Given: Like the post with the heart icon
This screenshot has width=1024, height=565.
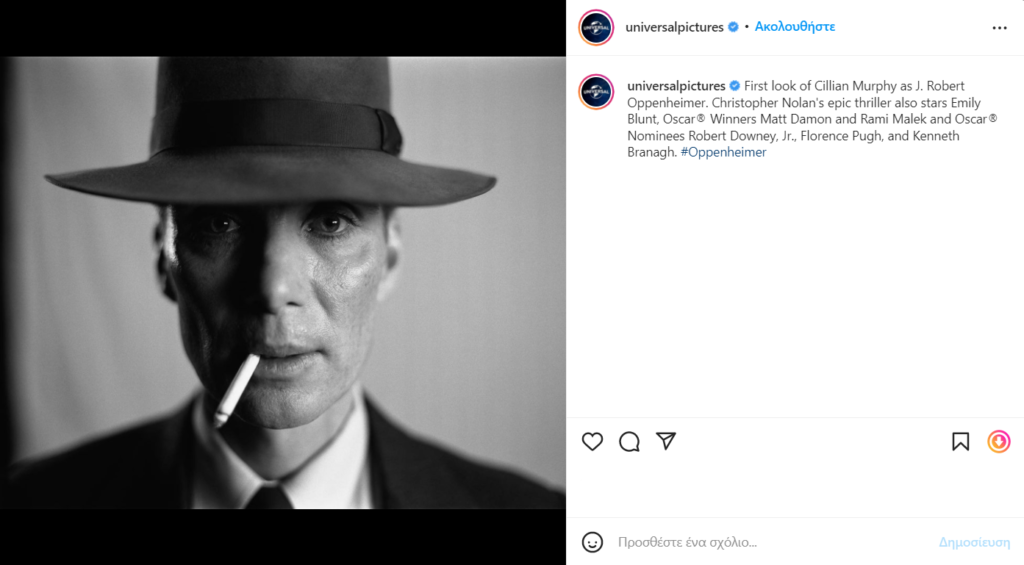Looking at the screenshot, I should tap(593, 441).
